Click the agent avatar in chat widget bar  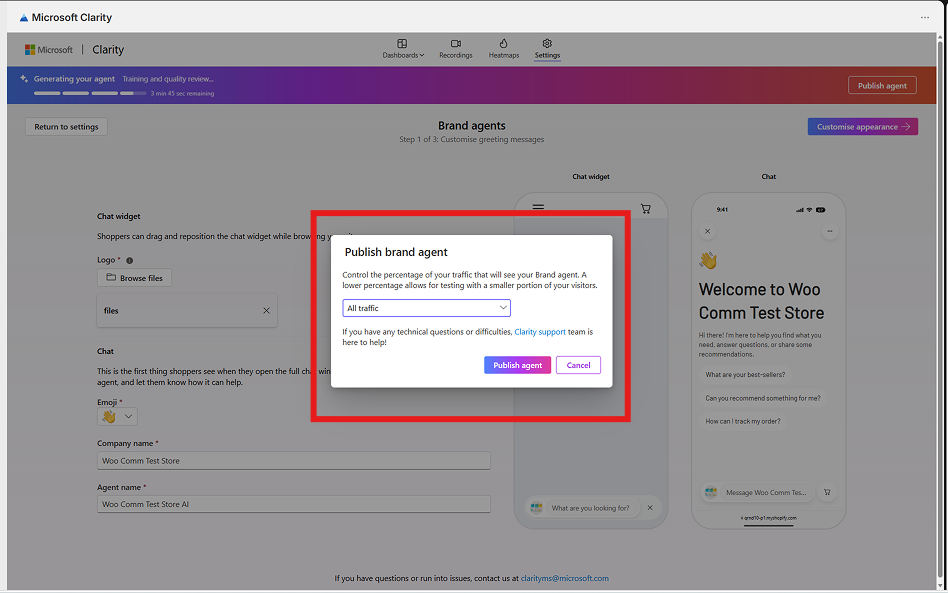click(x=536, y=508)
